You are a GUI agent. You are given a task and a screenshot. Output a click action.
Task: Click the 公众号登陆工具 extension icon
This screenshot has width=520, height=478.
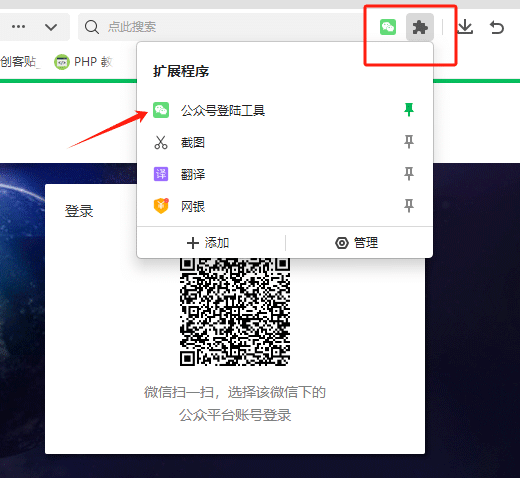click(x=161, y=110)
